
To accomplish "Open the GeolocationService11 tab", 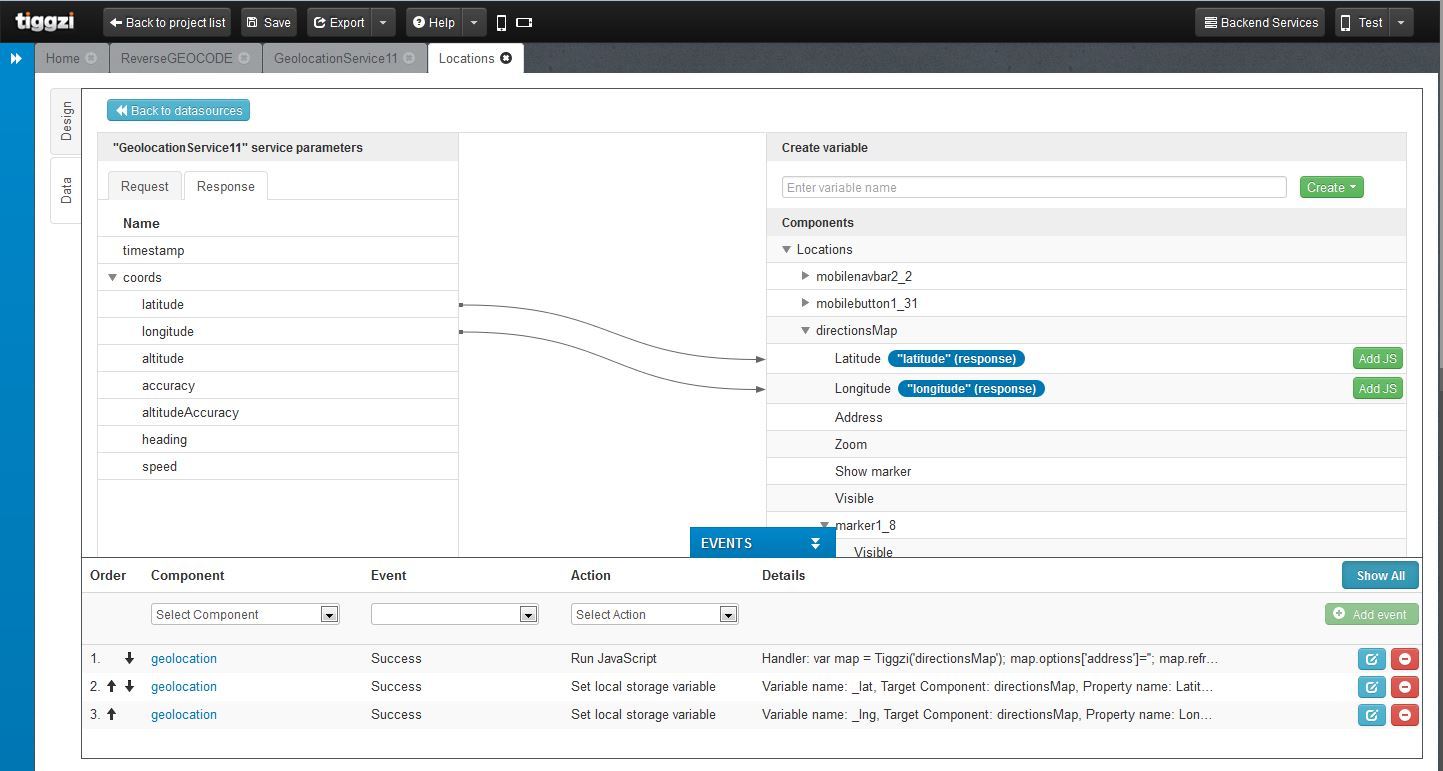I will tap(335, 58).
